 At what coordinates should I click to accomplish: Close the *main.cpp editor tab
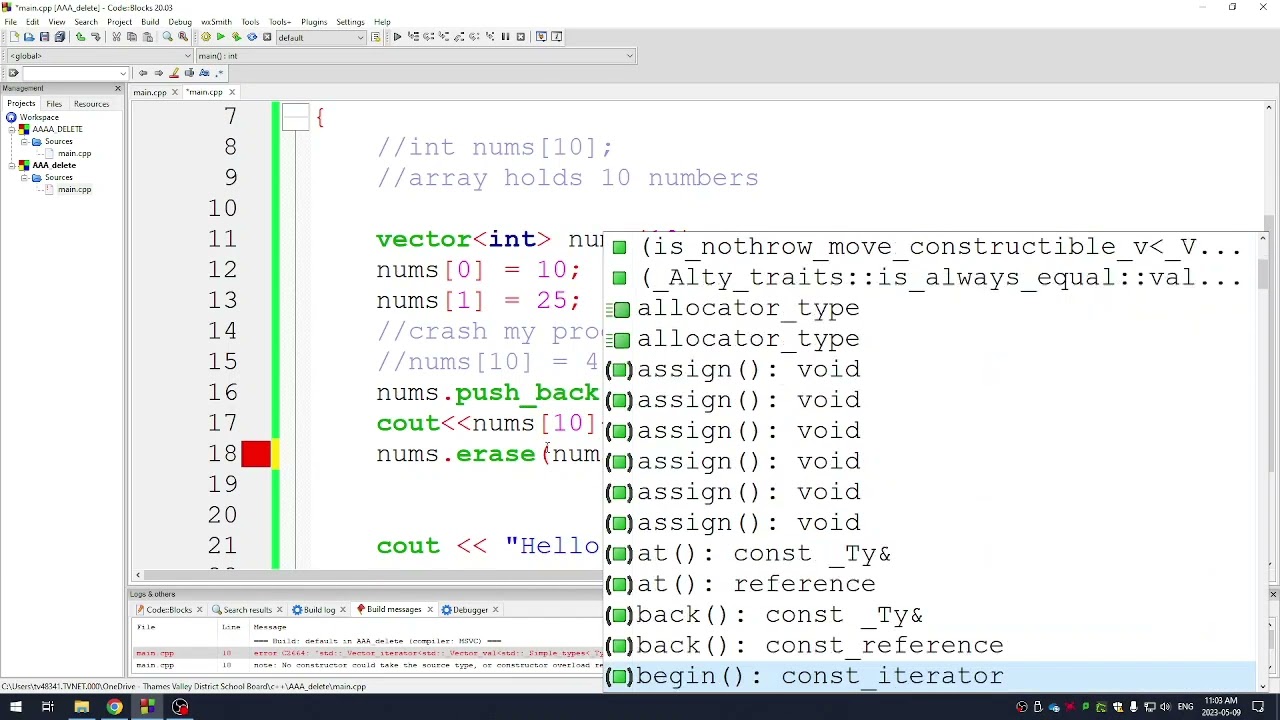(232, 92)
